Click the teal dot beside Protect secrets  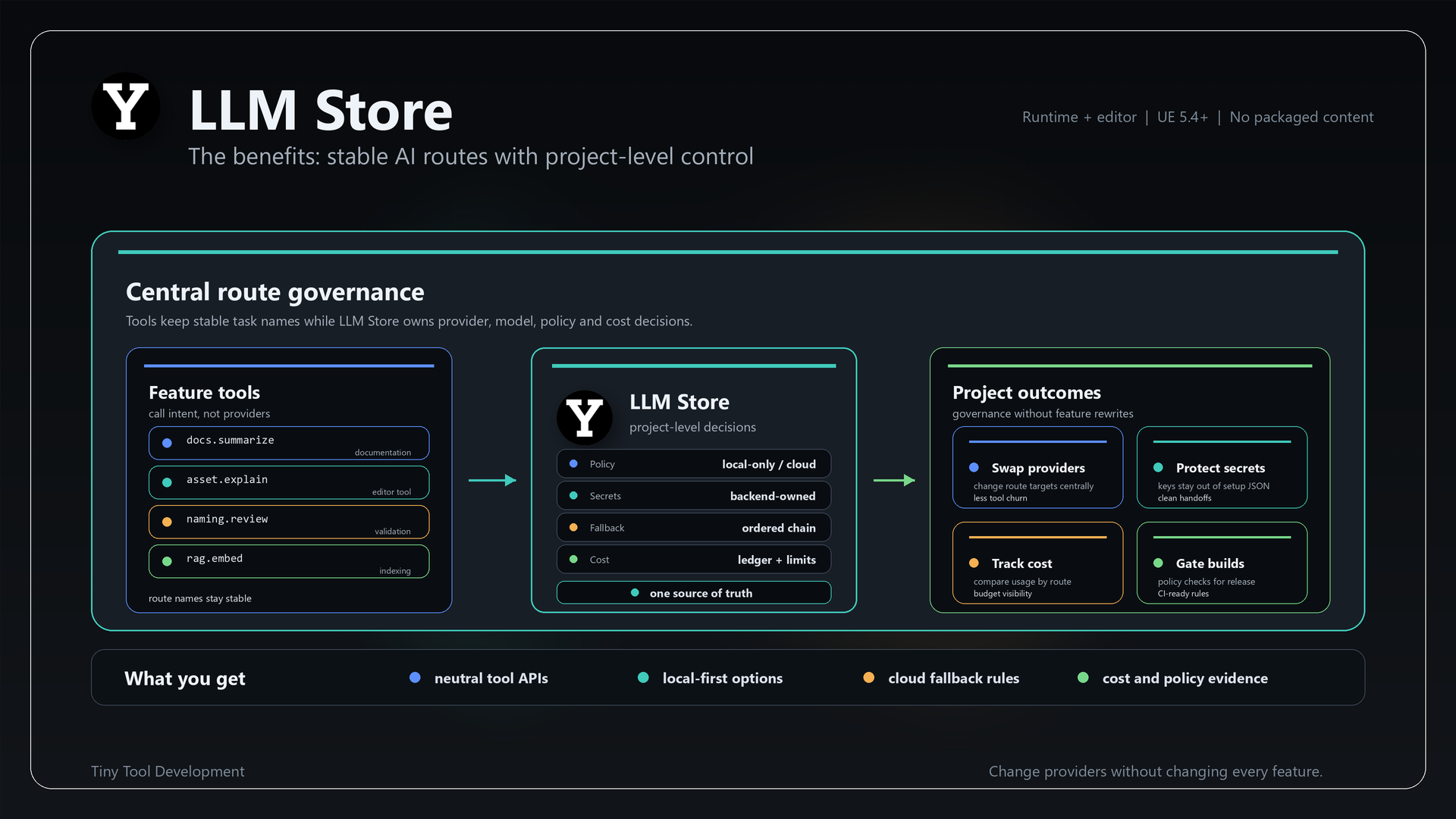(1158, 467)
